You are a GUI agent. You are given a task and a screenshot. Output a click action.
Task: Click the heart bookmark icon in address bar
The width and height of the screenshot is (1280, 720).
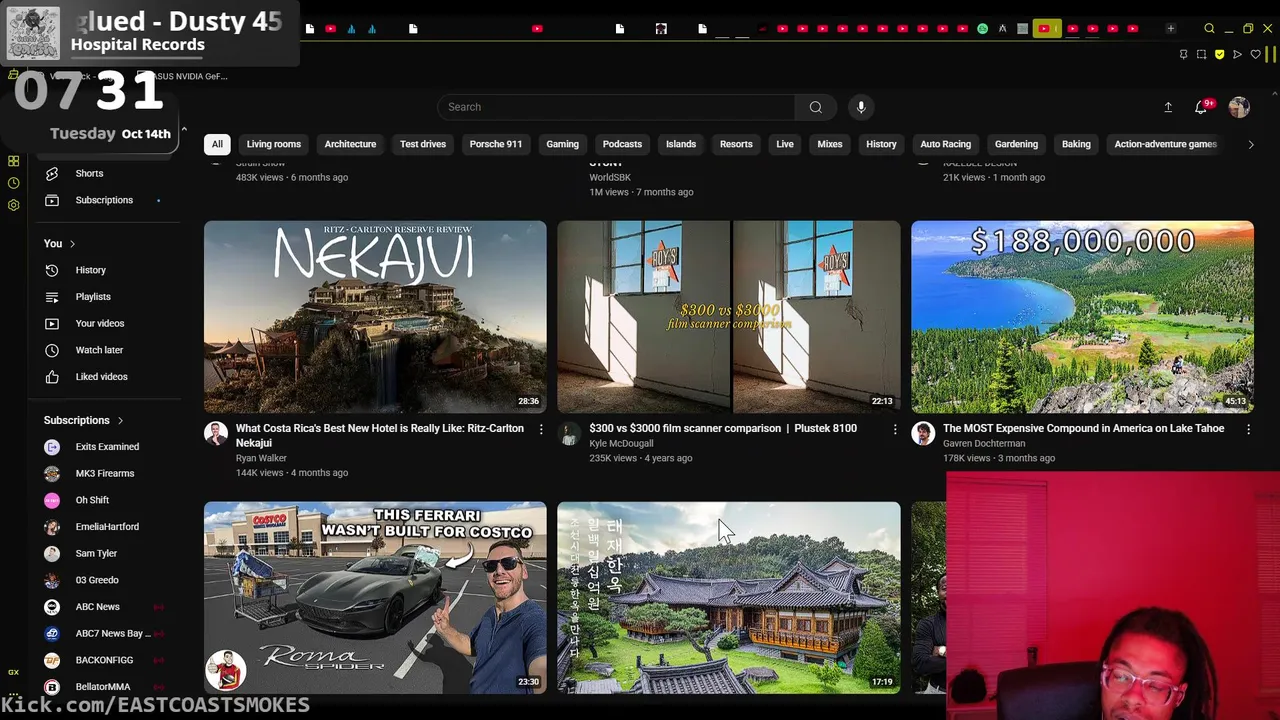(x=1255, y=54)
